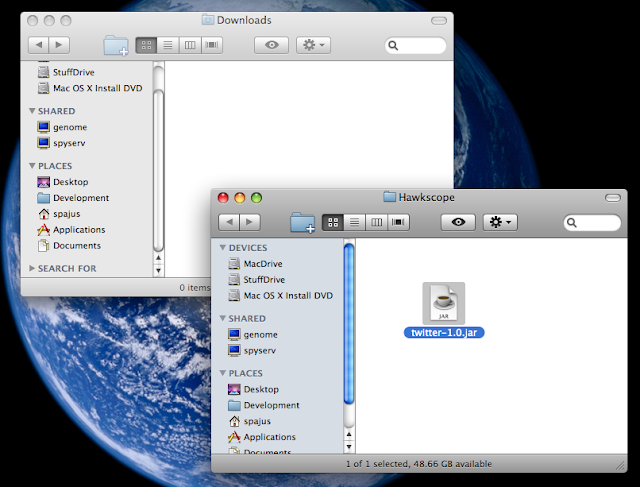Collapse DEVICES section in Hawkscope sidebar
This screenshot has height=487, width=640.
tap(221, 247)
